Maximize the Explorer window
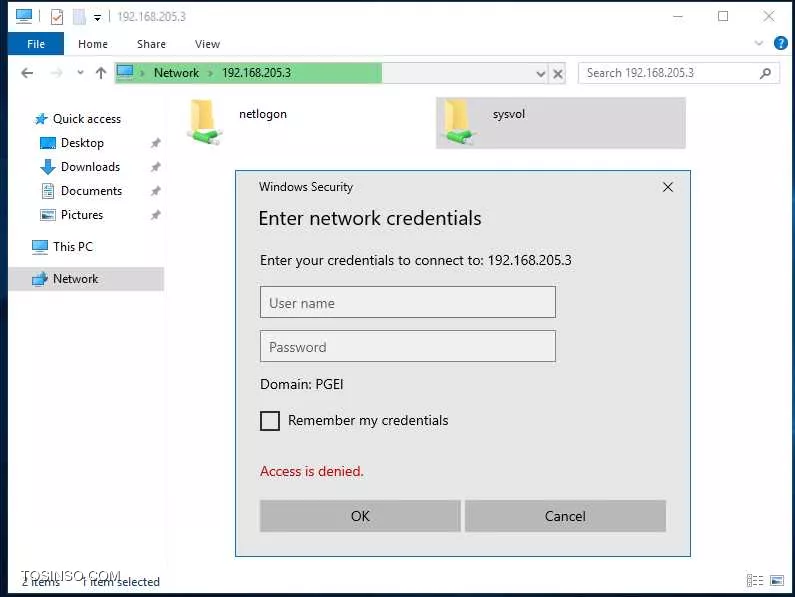Image resolution: width=795 pixels, height=597 pixels. [723, 16]
